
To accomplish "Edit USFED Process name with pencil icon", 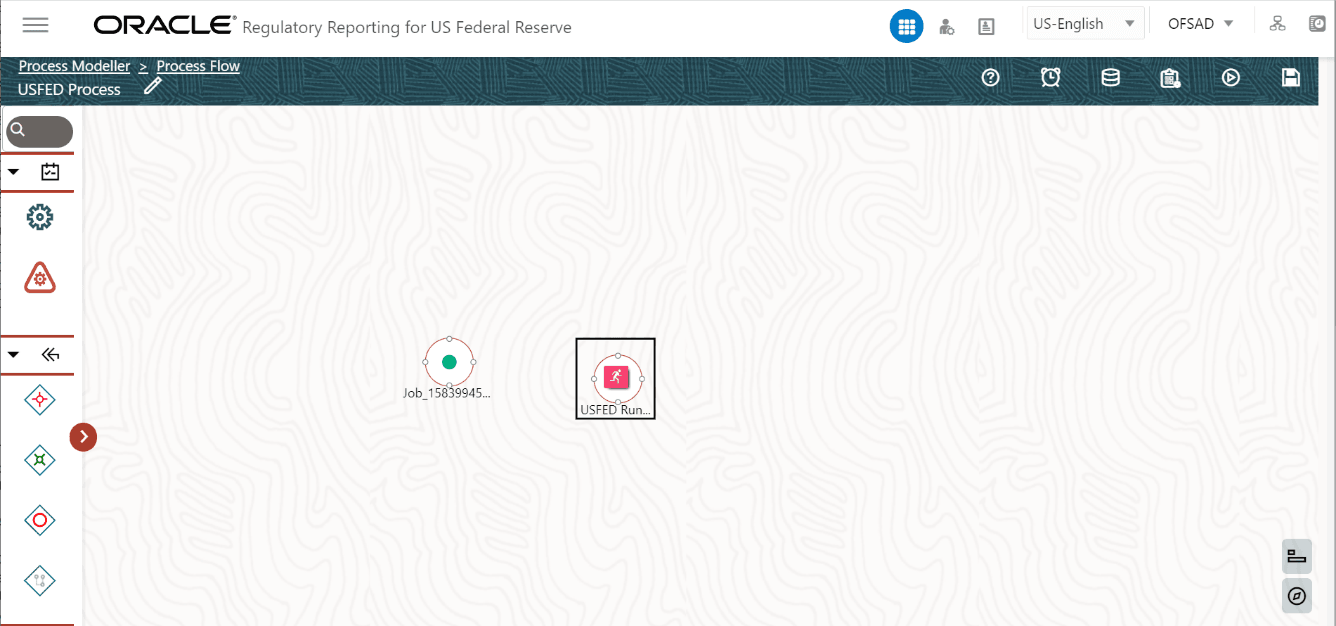I will pos(152,86).
